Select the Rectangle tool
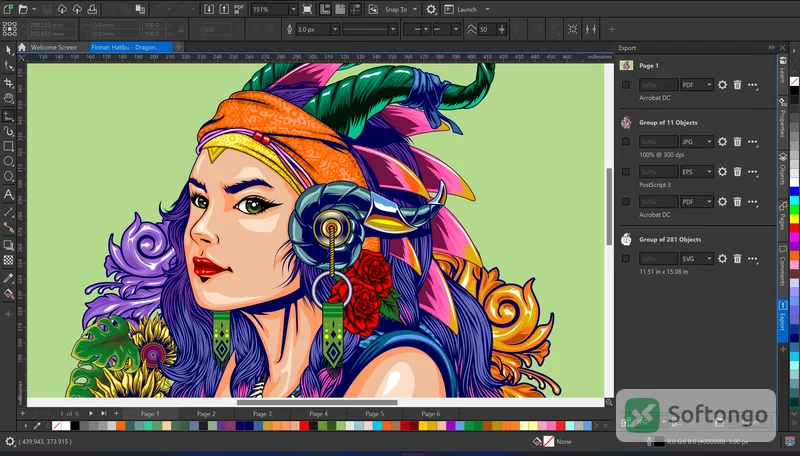The width and height of the screenshot is (800, 456). click(9, 146)
